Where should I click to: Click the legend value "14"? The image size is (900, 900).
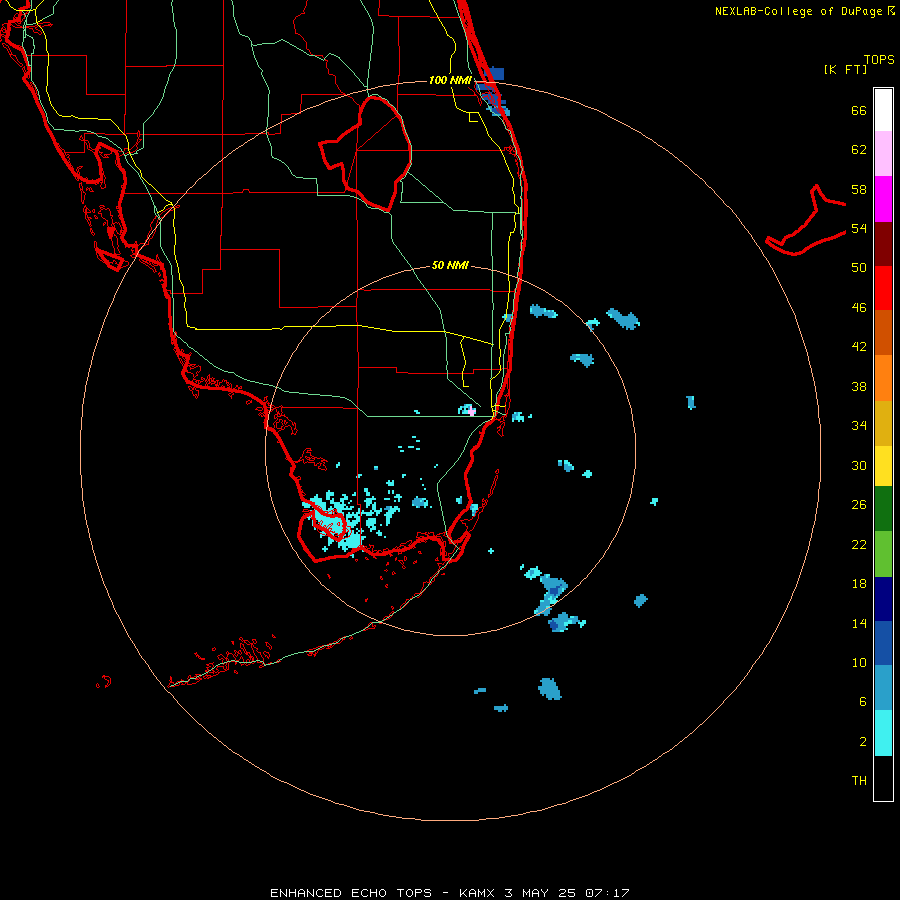[x=859, y=623]
